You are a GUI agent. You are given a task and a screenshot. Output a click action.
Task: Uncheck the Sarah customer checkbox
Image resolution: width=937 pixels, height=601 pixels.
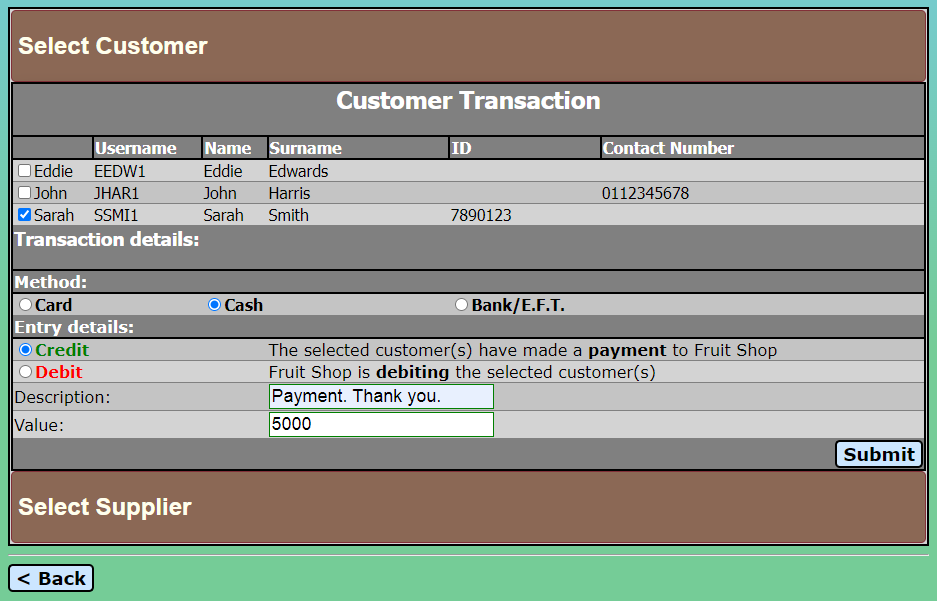coord(24,214)
